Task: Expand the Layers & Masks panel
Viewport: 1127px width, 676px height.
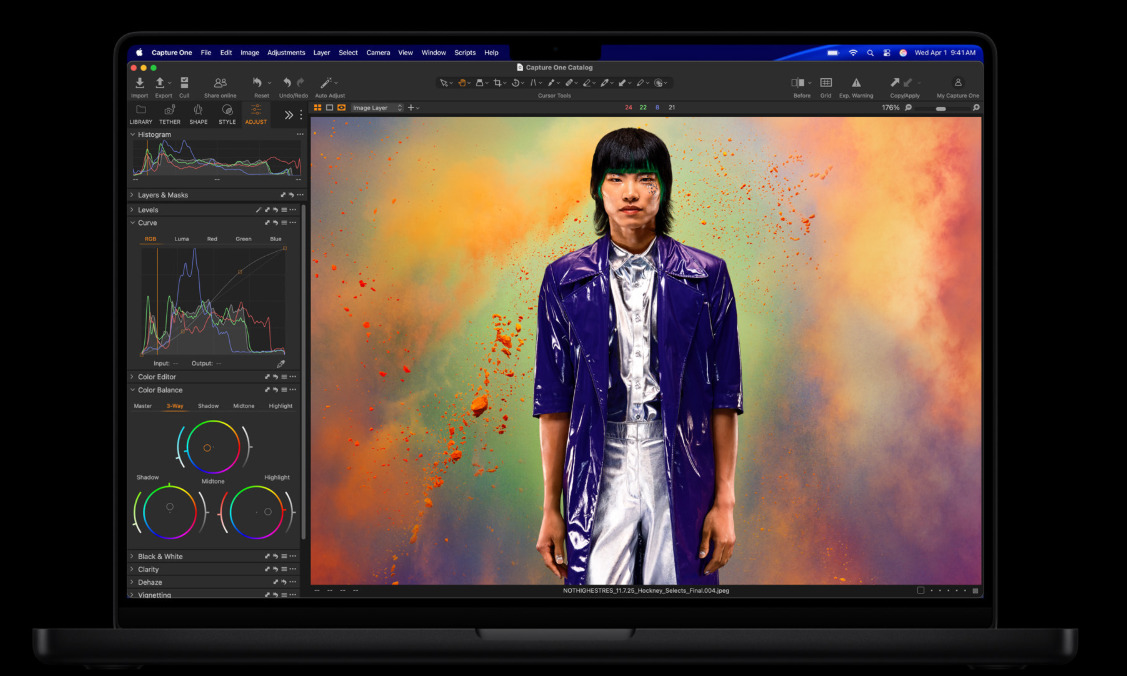Action: pyautogui.click(x=132, y=195)
